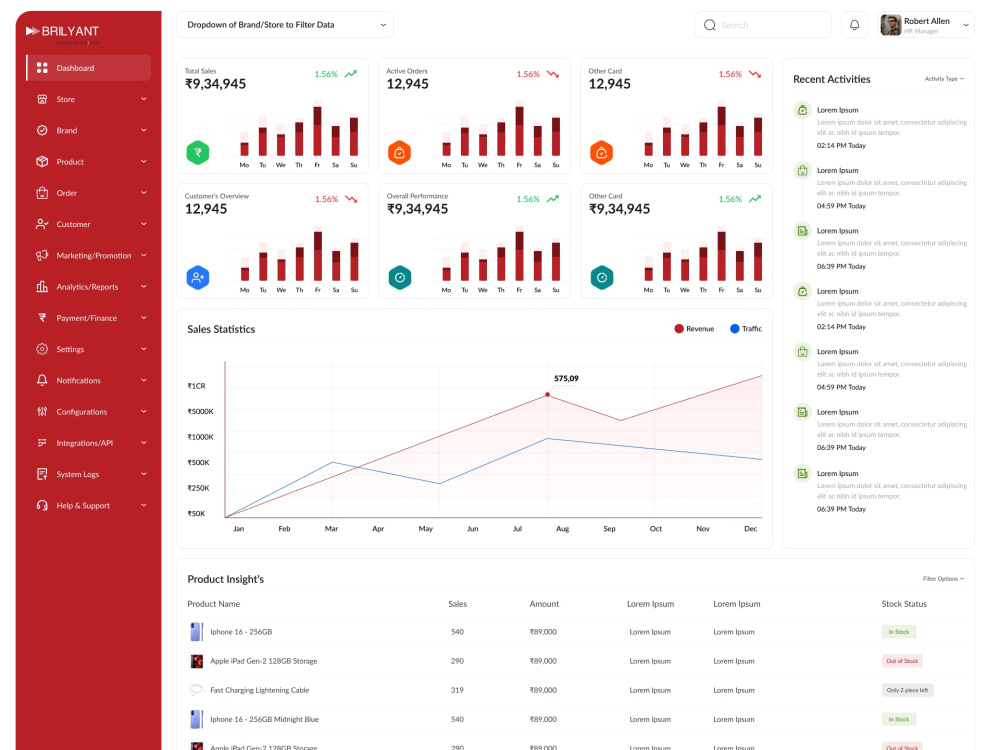Click Total Sales value ₹9,34,945
The height and width of the screenshot is (750, 1000).
(216, 84)
